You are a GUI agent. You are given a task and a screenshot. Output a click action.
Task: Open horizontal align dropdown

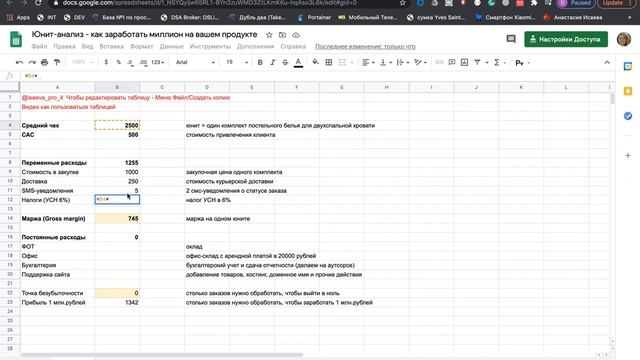[368, 62]
